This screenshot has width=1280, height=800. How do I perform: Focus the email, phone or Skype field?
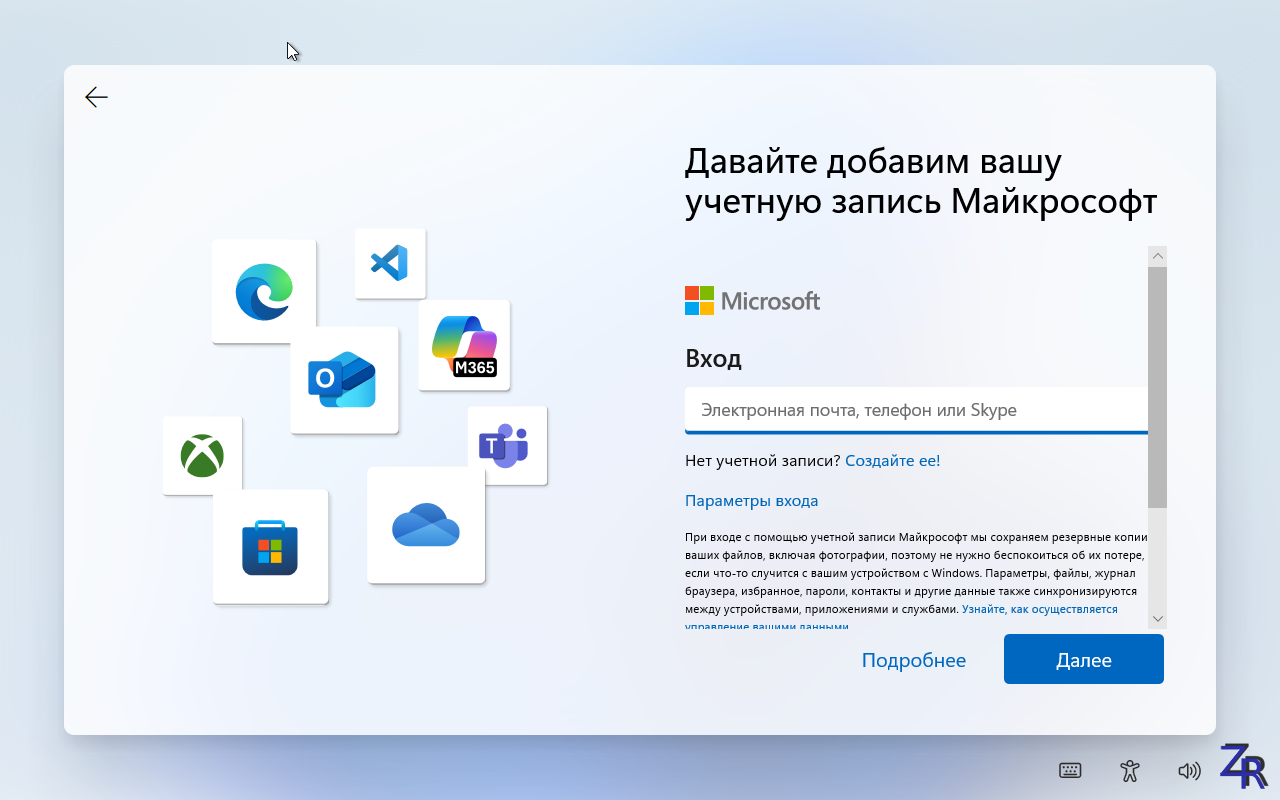(915, 410)
